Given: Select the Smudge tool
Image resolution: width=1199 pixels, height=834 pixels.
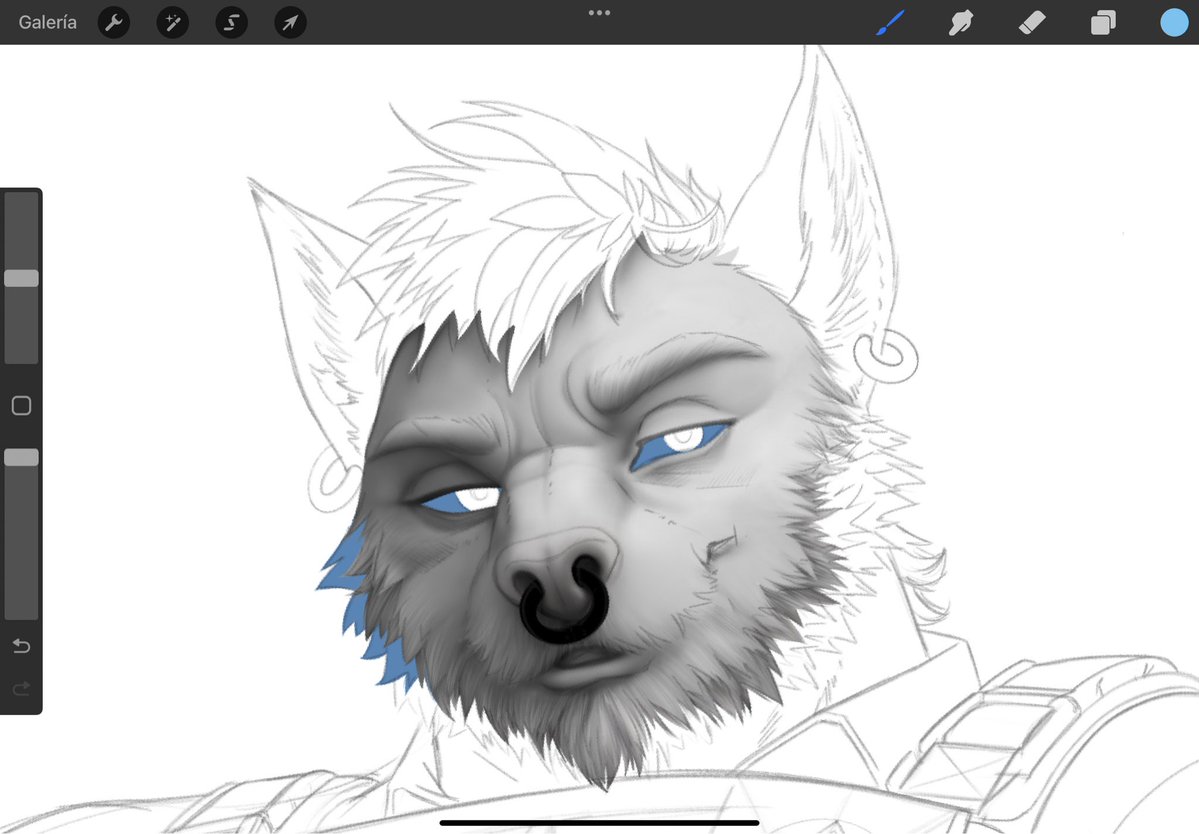Looking at the screenshot, I should (x=961, y=22).
